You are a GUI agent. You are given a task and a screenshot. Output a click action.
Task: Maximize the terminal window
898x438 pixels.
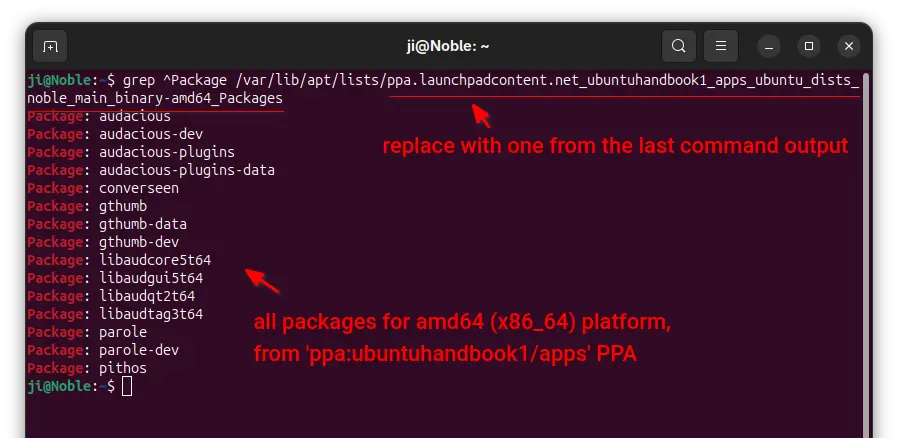click(809, 46)
